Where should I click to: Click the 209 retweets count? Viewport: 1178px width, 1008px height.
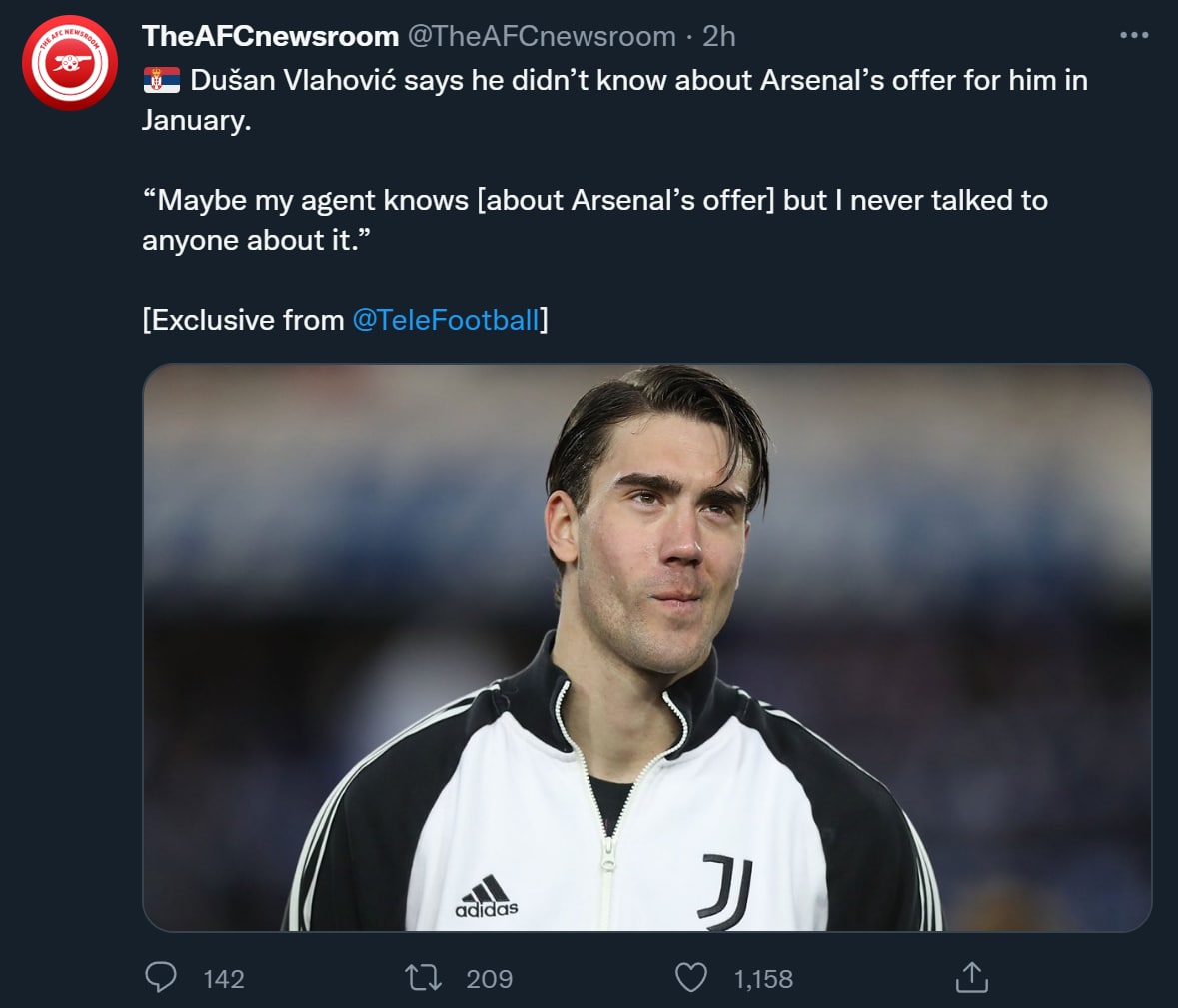point(489,979)
